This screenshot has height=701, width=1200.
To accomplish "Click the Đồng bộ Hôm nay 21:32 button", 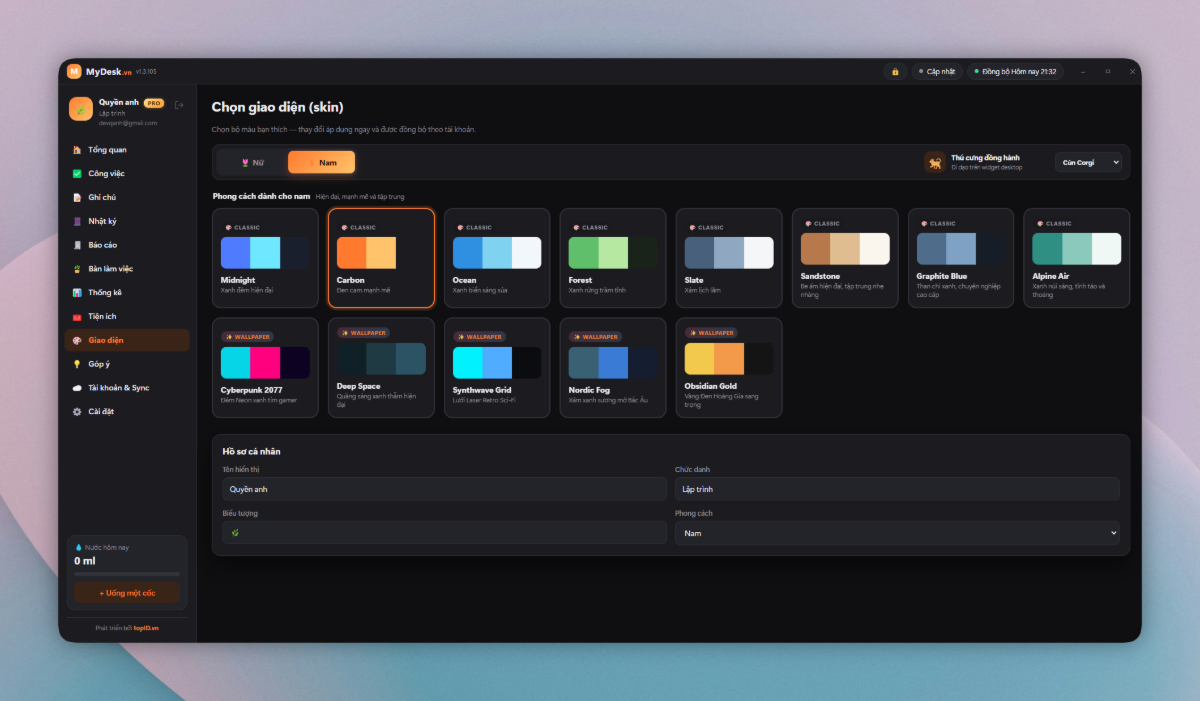I will coord(1015,71).
